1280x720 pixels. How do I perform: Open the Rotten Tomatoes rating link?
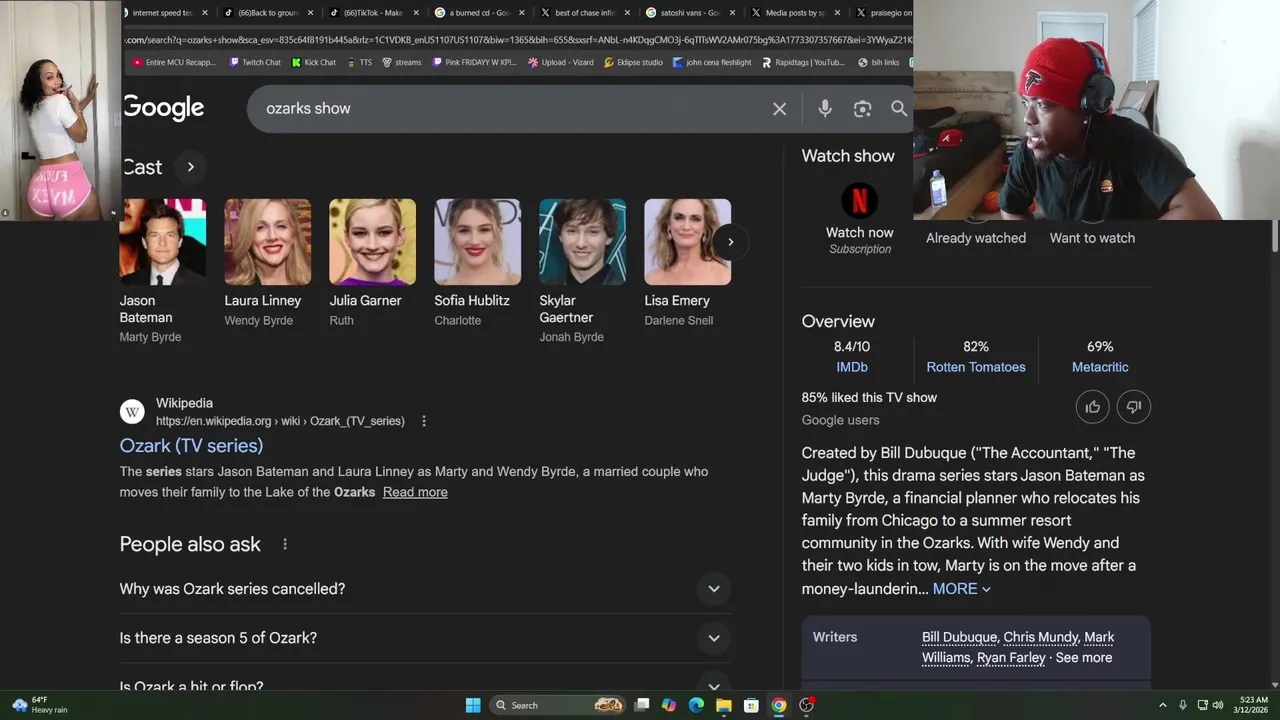[976, 367]
